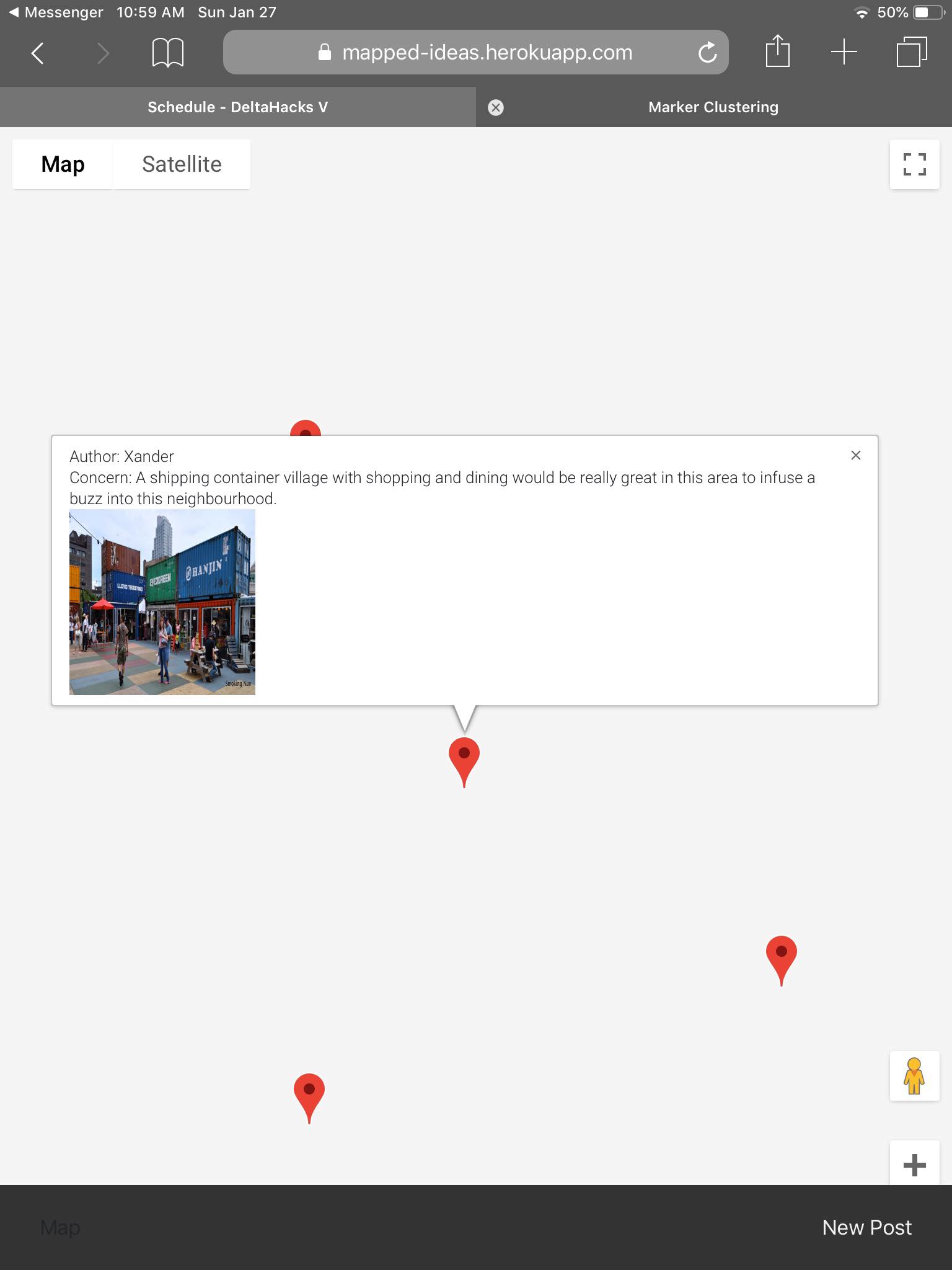Image resolution: width=952 pixels, height=1270 pixels.
Task: Reload the page with refresh icon
Action: 707,53
